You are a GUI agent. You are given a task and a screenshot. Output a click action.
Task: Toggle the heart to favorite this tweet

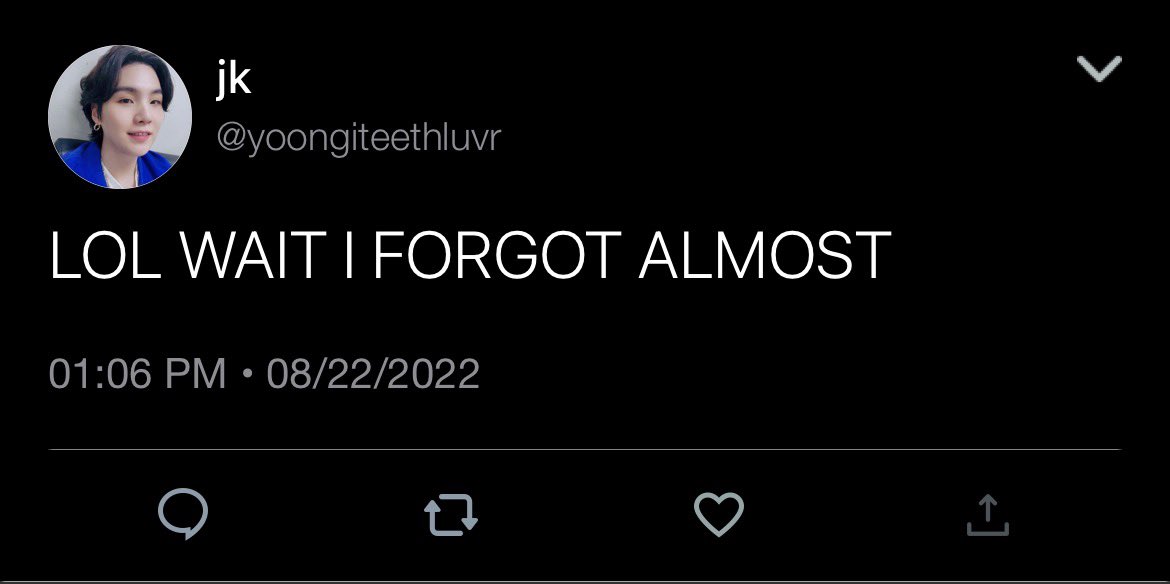tap(719, 514)
